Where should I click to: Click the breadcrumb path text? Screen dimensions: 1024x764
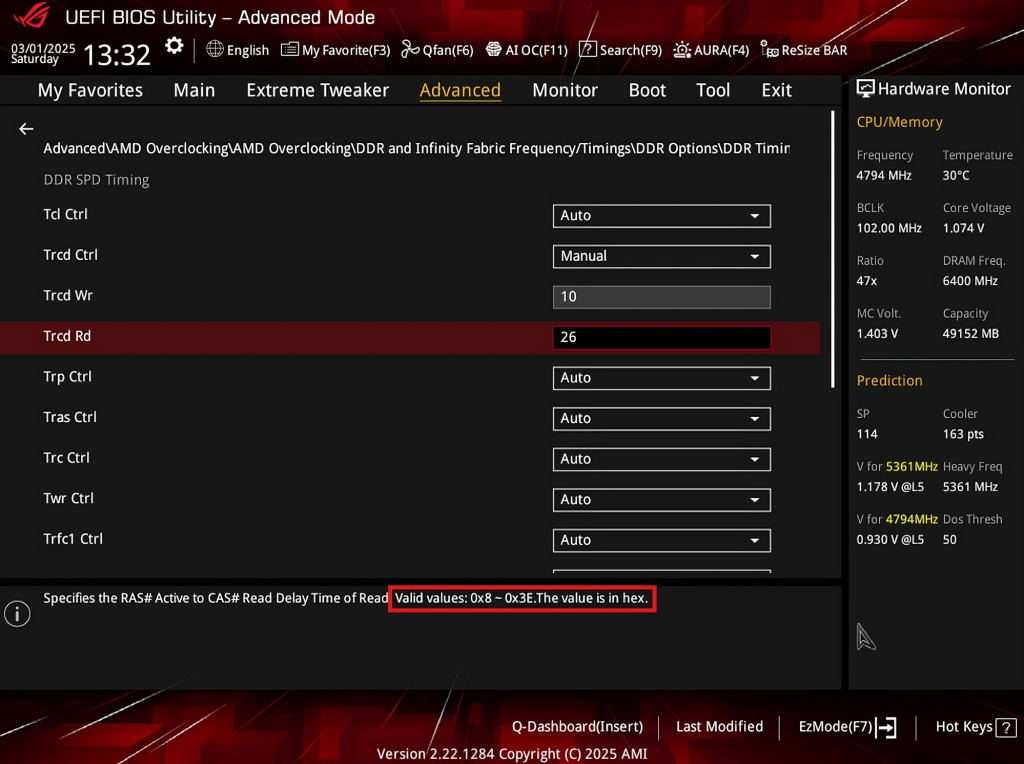[x=416, y=148]
